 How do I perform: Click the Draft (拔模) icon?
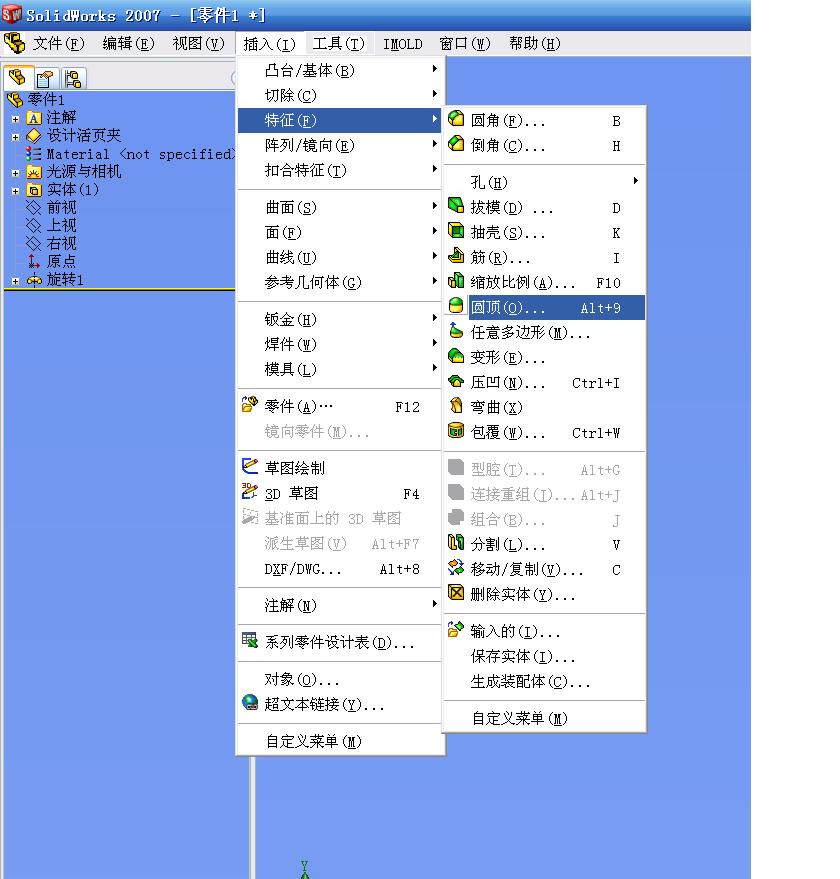click(x=456, y=206)
